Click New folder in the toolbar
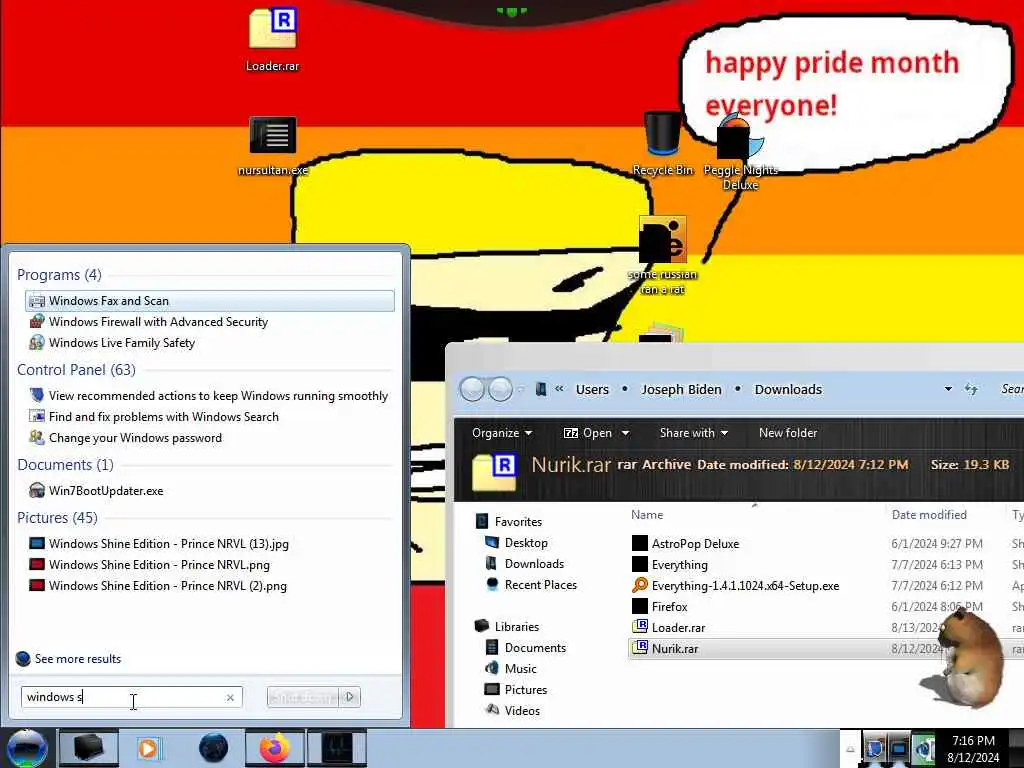Screen dimensions: 1024x768 [788, 432]
